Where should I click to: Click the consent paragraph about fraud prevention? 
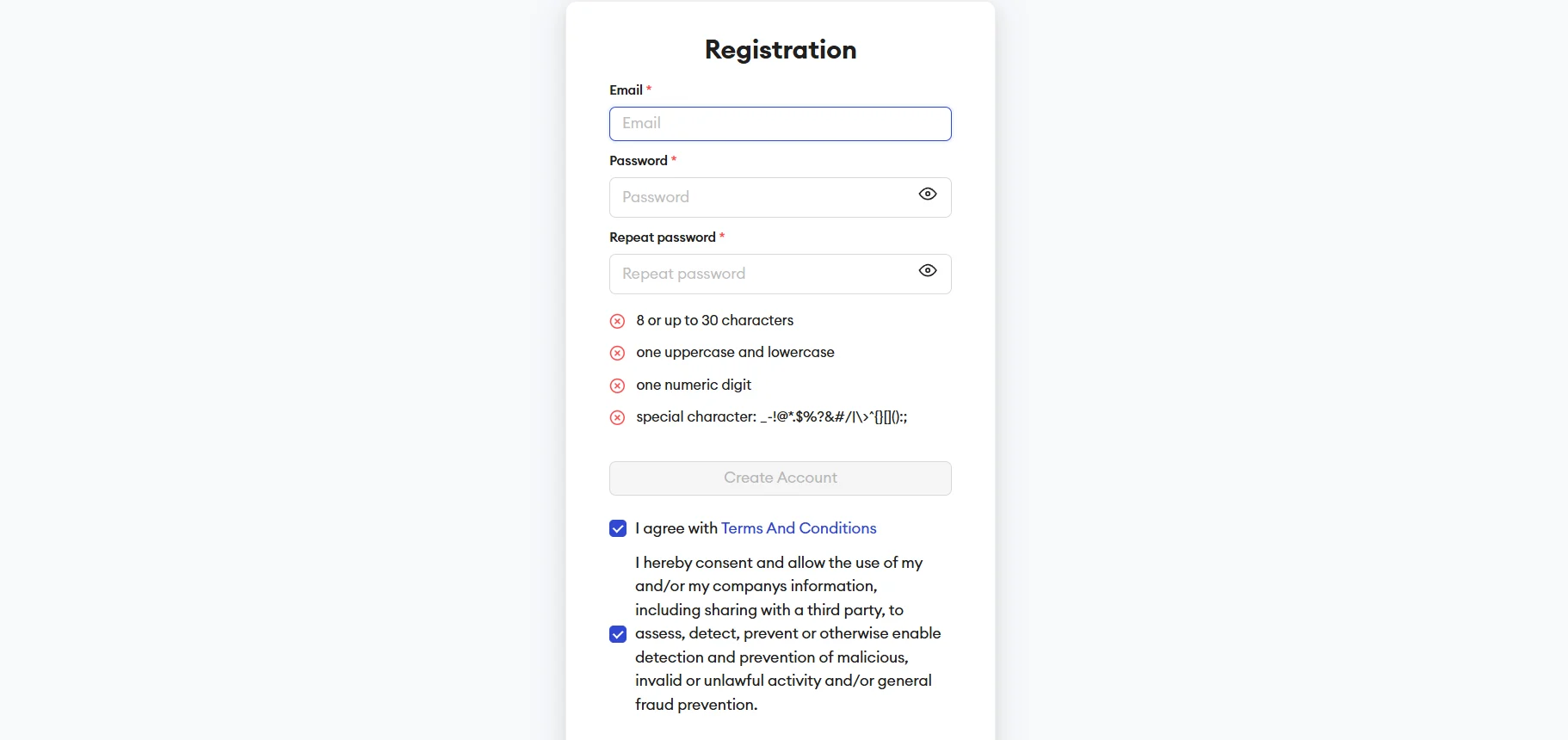point(787,633)
